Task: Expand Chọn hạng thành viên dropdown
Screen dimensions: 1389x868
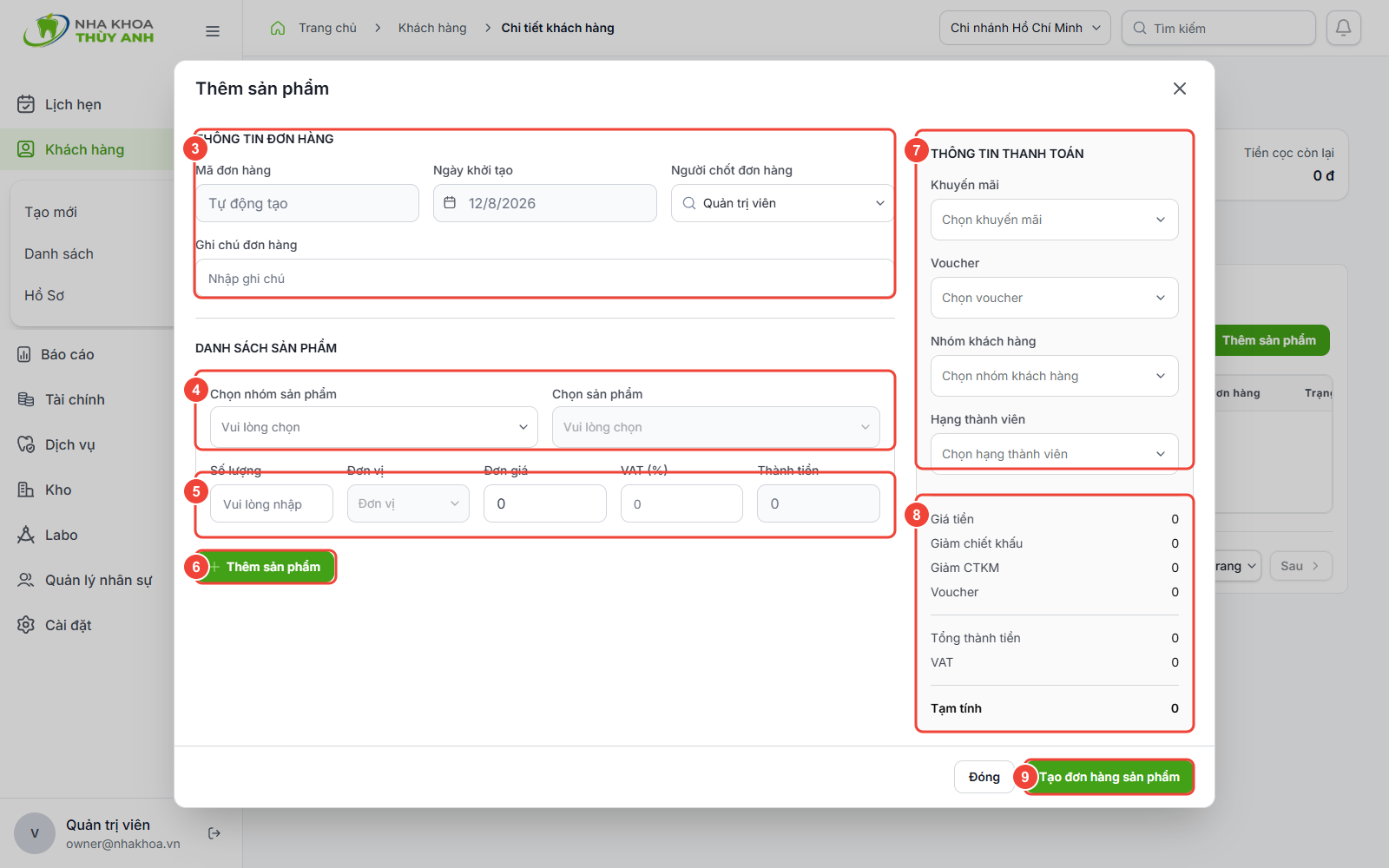Action: (x=1055, y=454)
